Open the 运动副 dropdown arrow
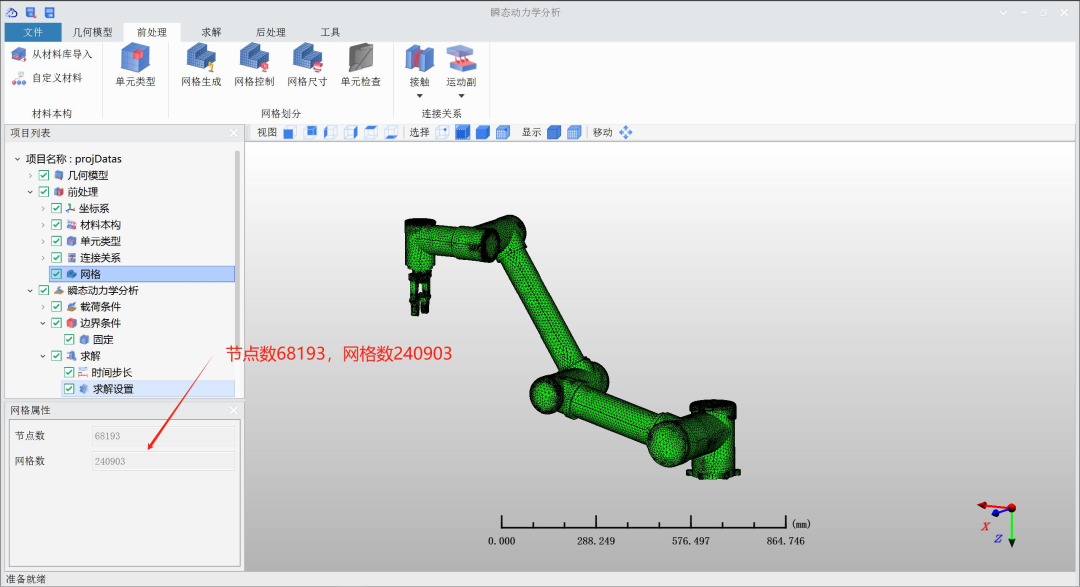The height and width of the screenshot is (587, 1080). (x=461, y=96)
